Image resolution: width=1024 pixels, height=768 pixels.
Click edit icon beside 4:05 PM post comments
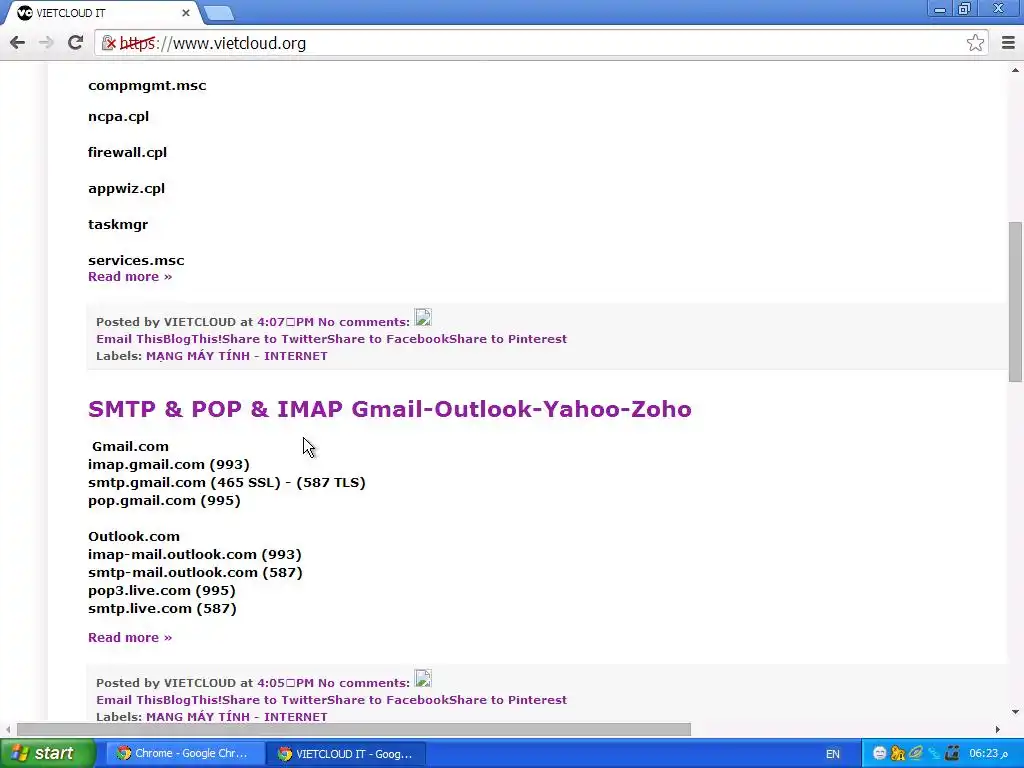423,679
